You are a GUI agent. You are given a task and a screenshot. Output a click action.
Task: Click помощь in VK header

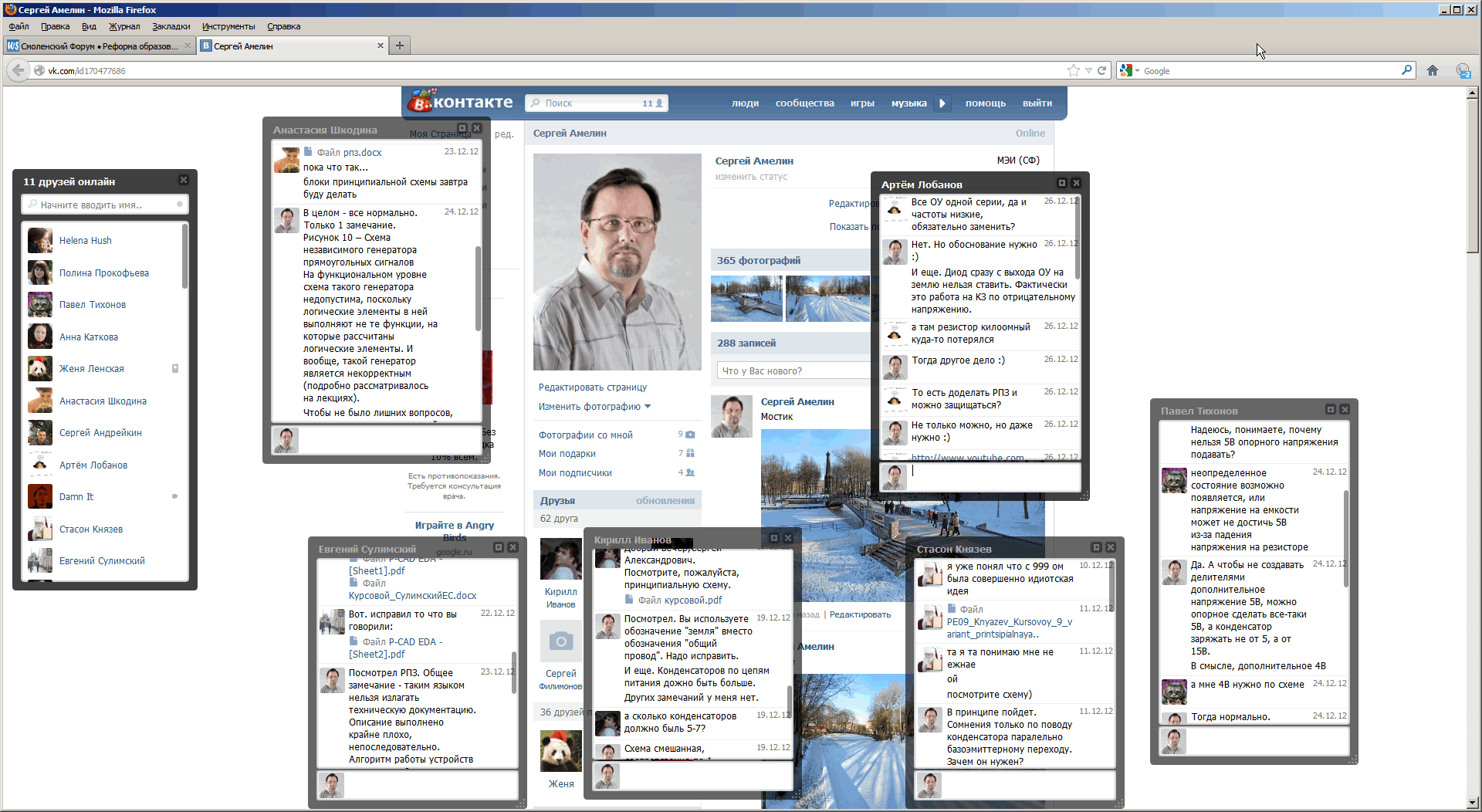(986, 103)
